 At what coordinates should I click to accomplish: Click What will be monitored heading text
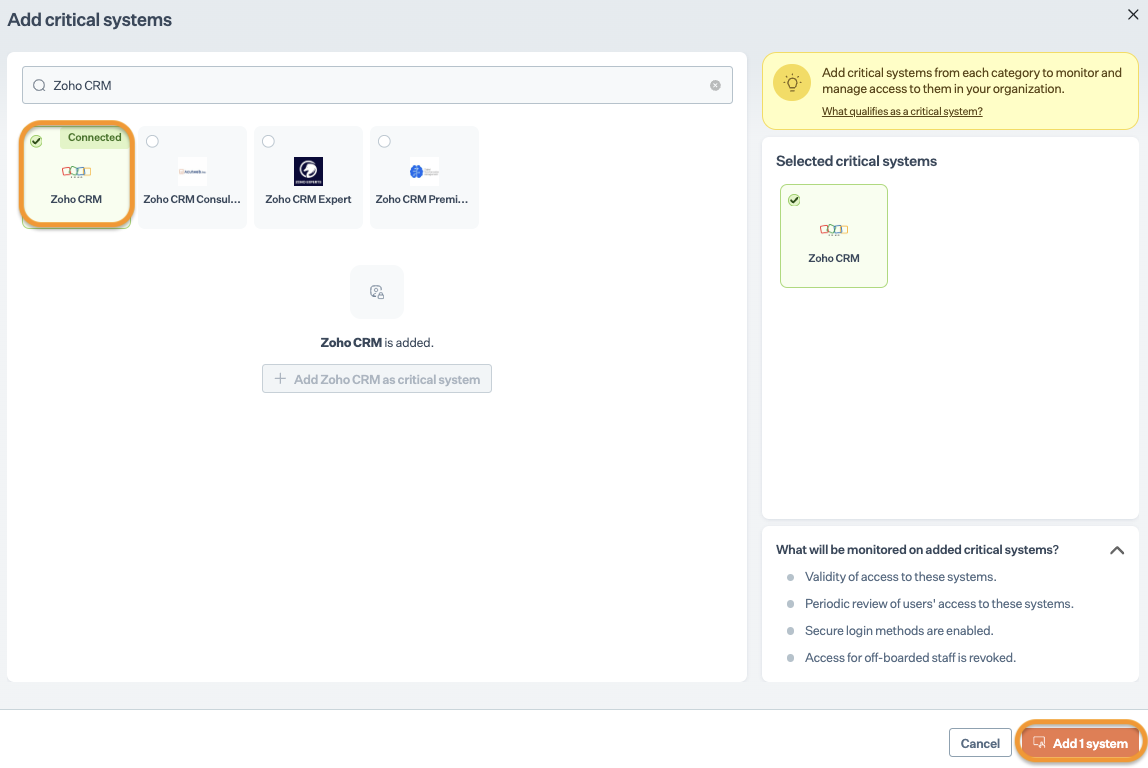[917, 550]
